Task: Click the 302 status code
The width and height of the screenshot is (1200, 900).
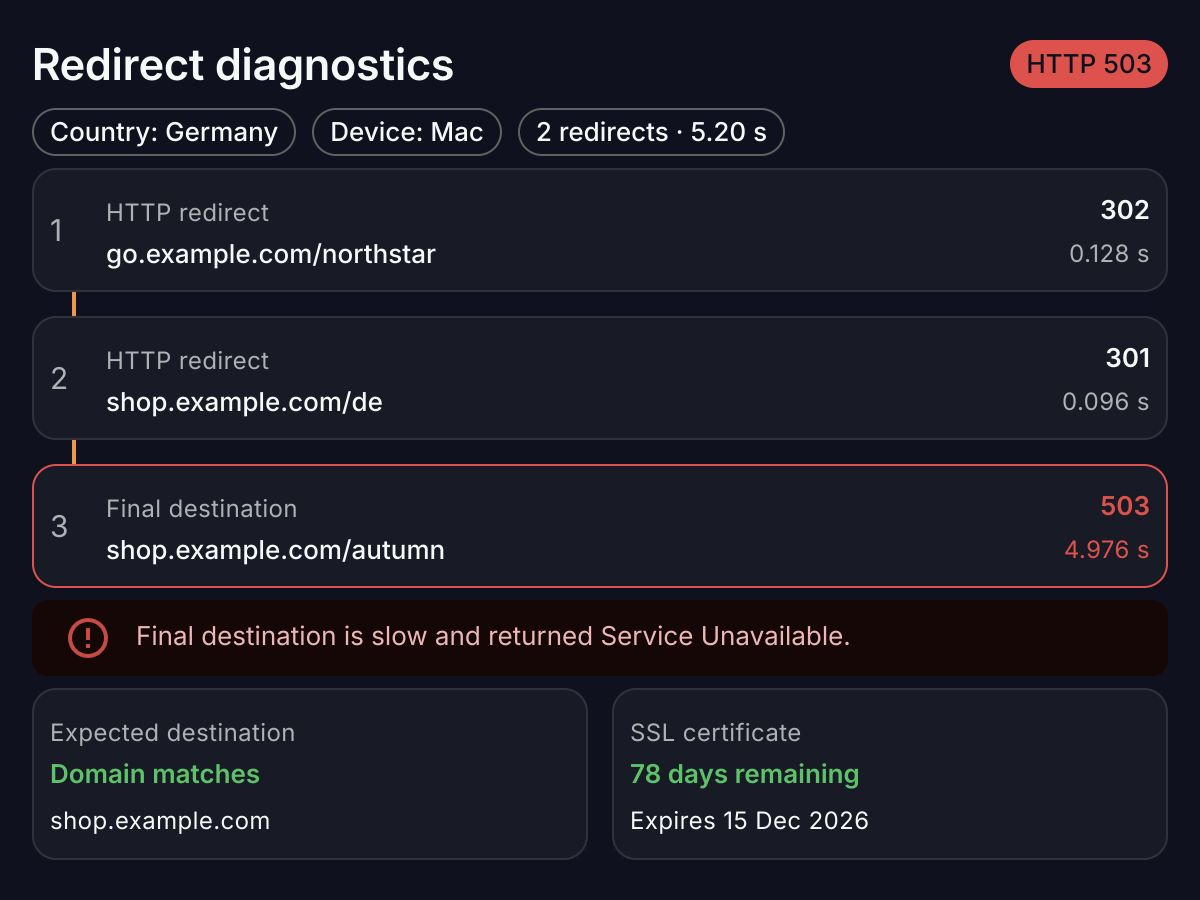Action: click(1125, 210)
